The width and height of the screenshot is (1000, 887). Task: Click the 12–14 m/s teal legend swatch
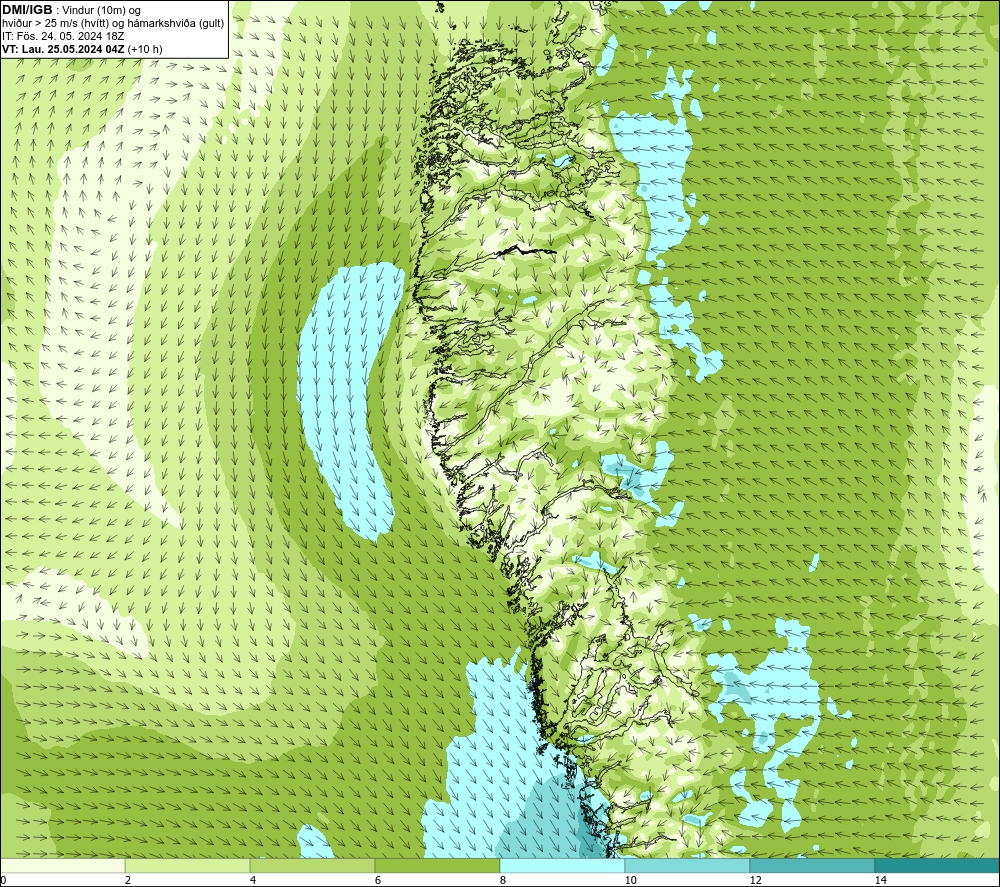coord(812,865)
